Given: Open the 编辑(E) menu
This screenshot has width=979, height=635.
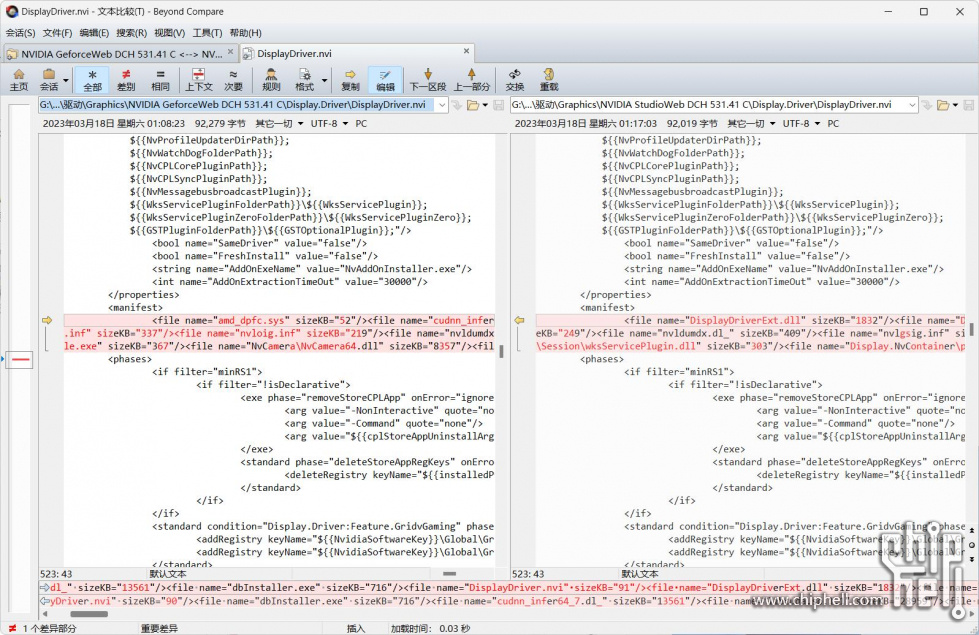Looking at the screenshot, I should 94,32.
